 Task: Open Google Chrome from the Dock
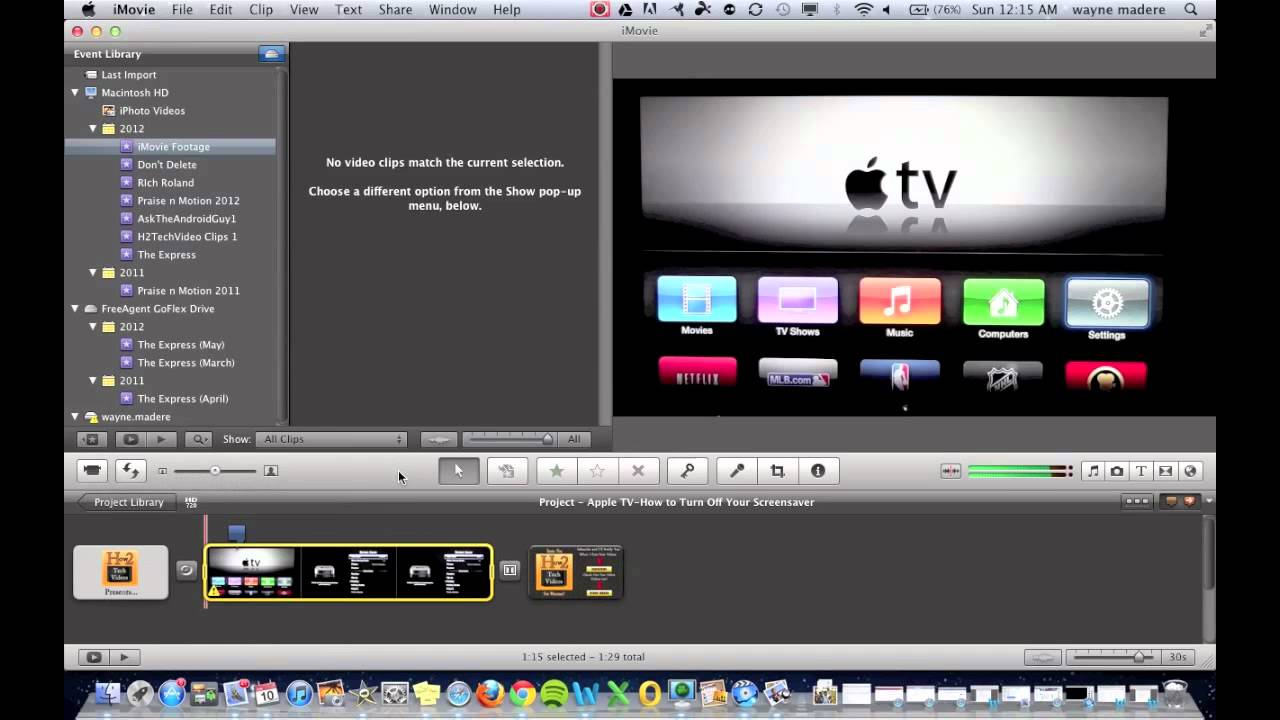522,693
